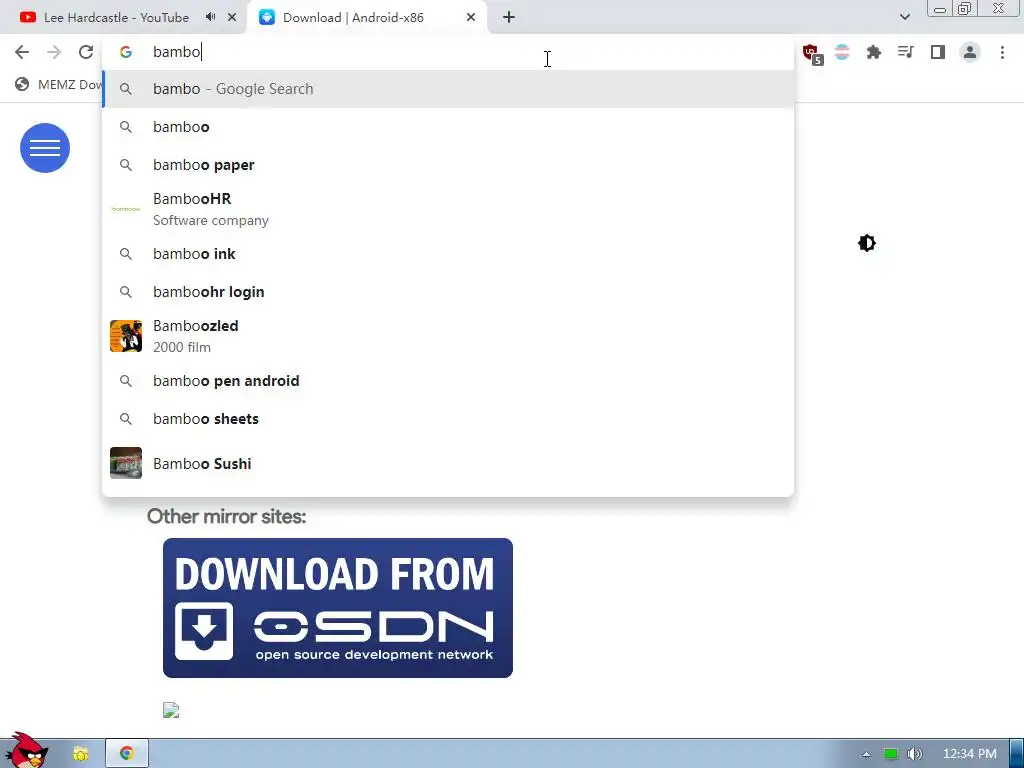Image resolution: width=1024 pixels, height=768 pixels.
Task: Click the Google icon in the address bar
Action: point(126,52)
